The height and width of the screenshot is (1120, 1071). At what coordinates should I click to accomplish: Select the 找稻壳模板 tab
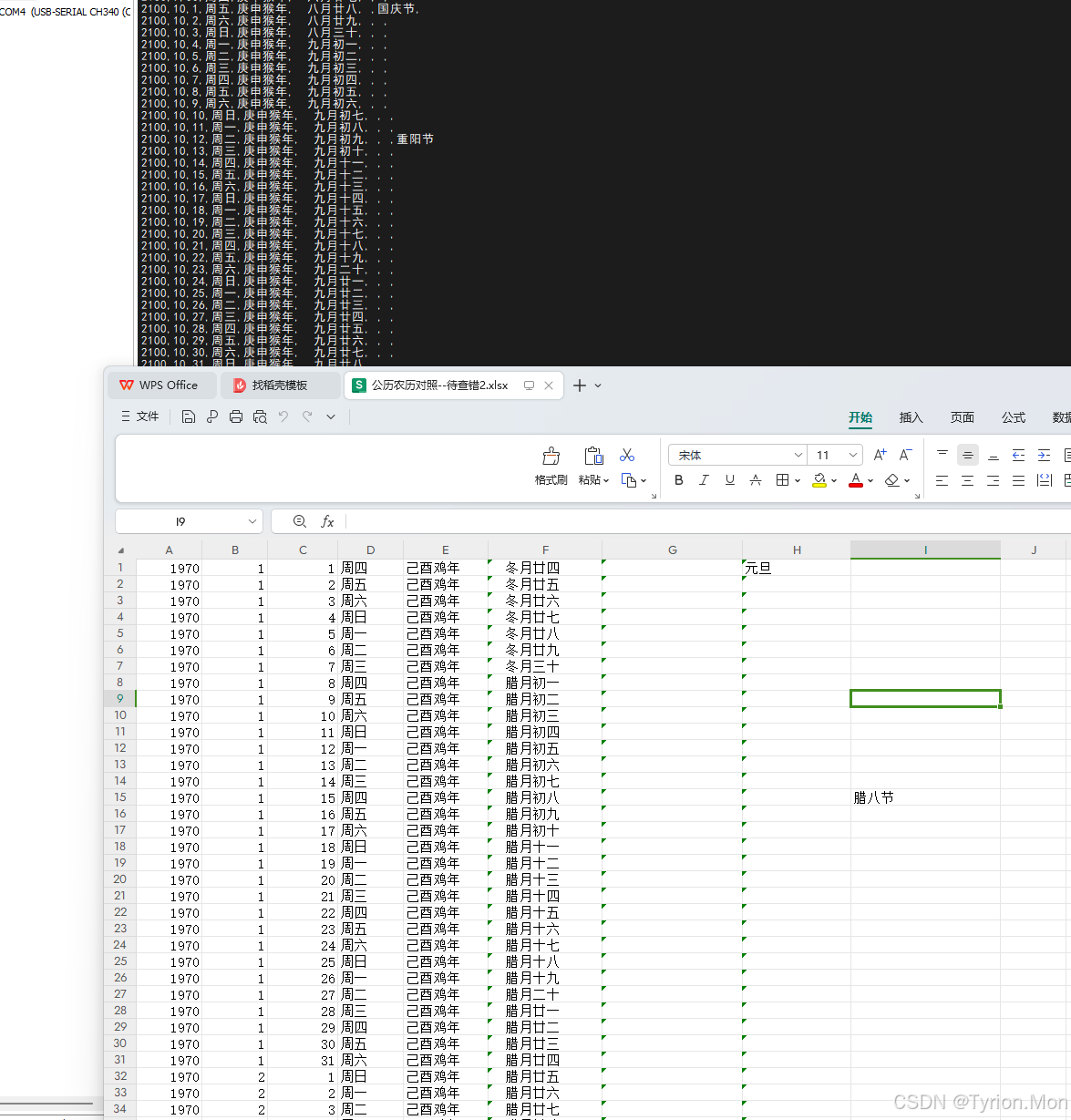point(279,385)
